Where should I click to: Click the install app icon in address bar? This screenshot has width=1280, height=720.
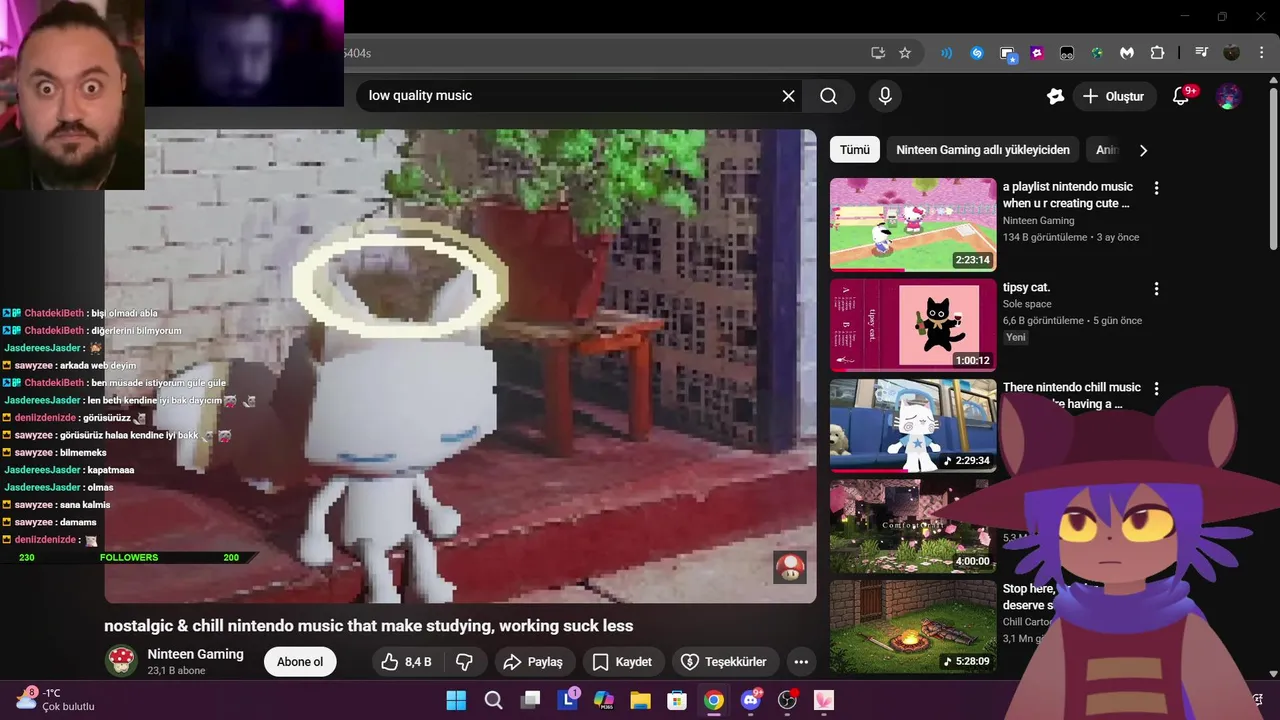[x=878, y=53]
